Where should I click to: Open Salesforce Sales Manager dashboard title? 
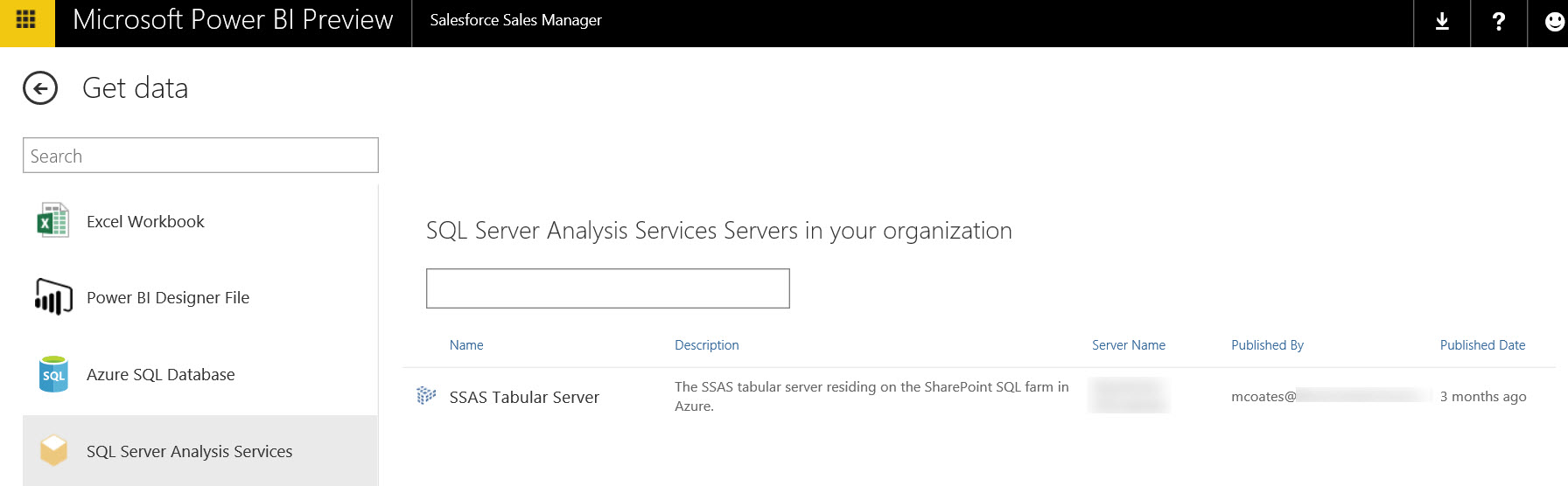[x=515, y=20]
